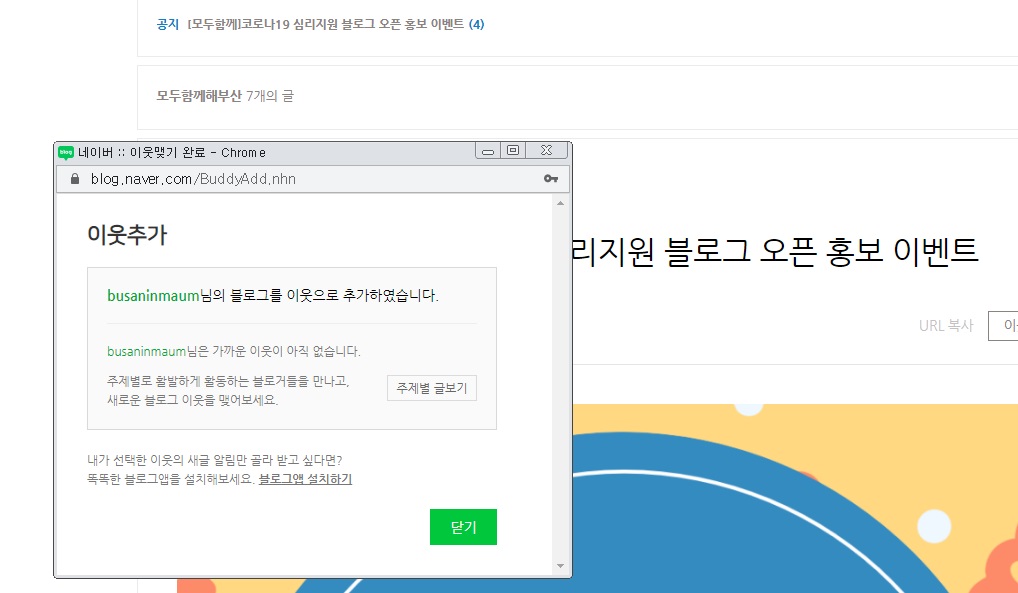The image size is (1018, 593).
Task: Click the (4) comment count on the notice
Action: 476,24
